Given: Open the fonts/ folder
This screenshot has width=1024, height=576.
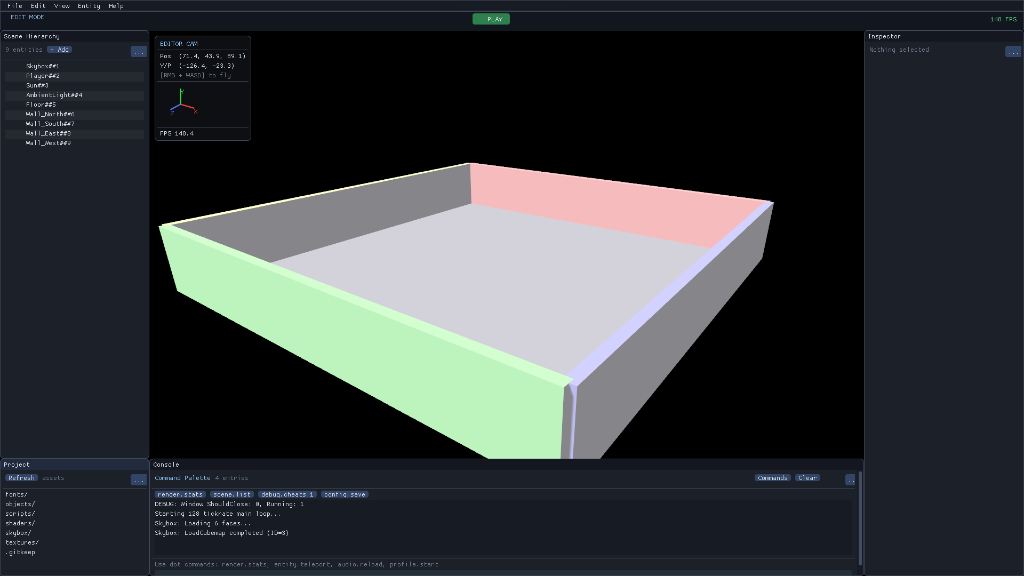Looking at the screenshot, I should tap(16, 494).
